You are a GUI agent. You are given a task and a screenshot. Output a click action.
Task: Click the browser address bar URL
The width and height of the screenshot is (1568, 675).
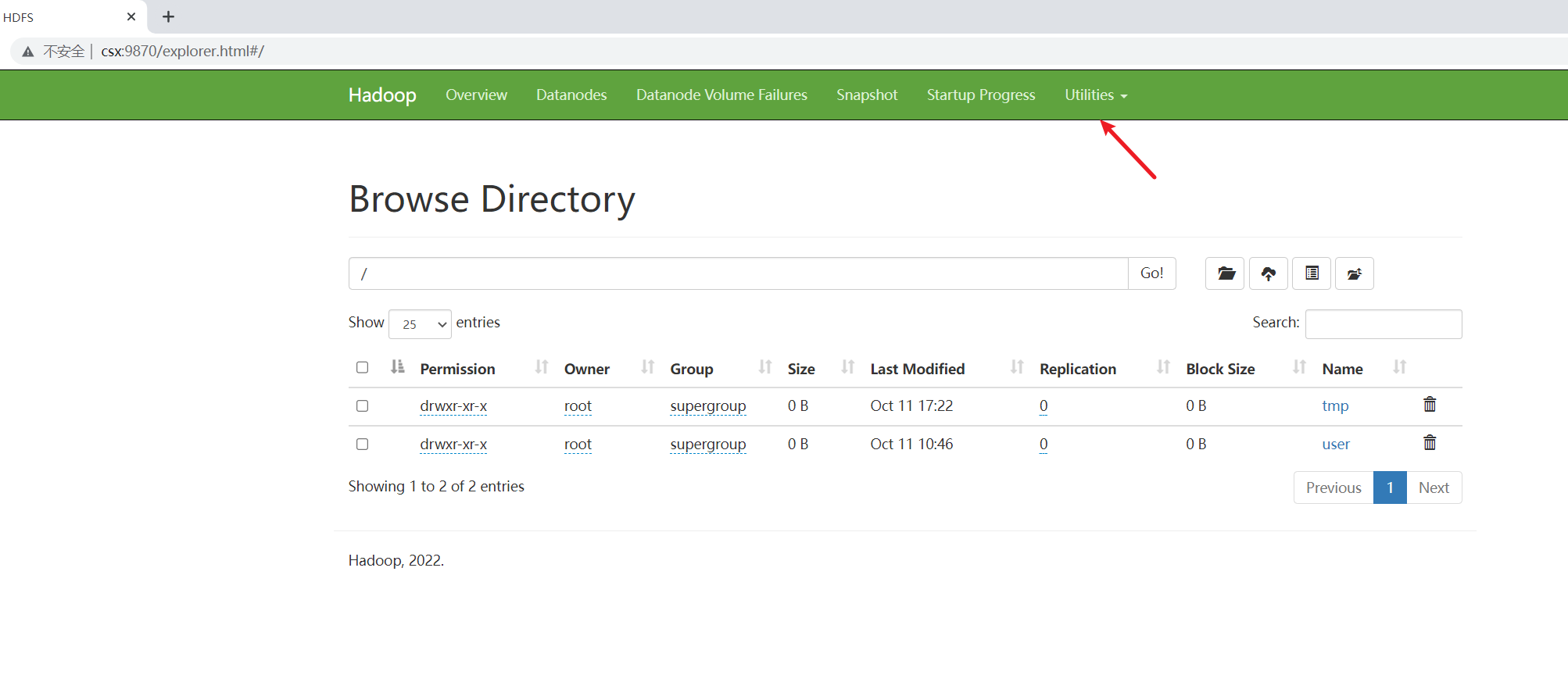(x=183, y=52)
